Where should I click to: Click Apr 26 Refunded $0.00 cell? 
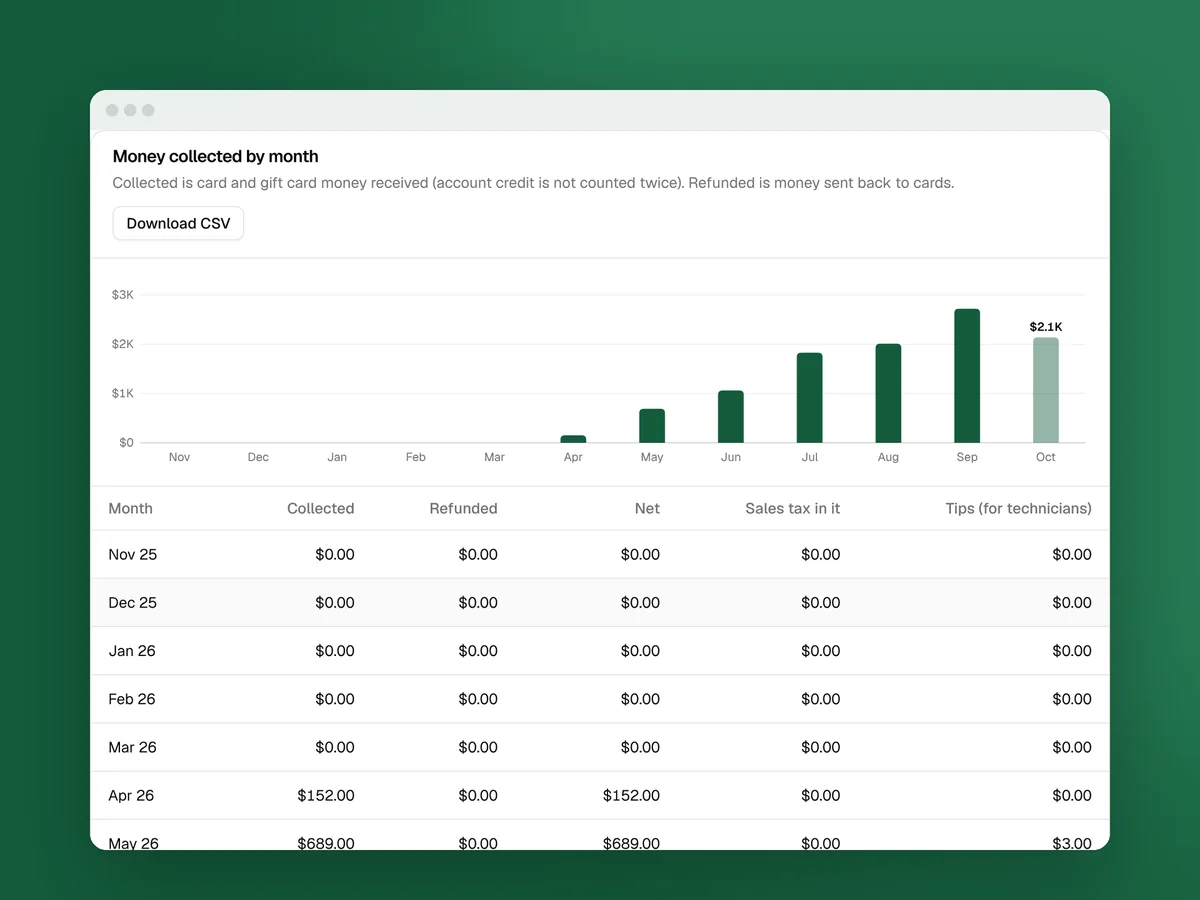pos(478,795)
